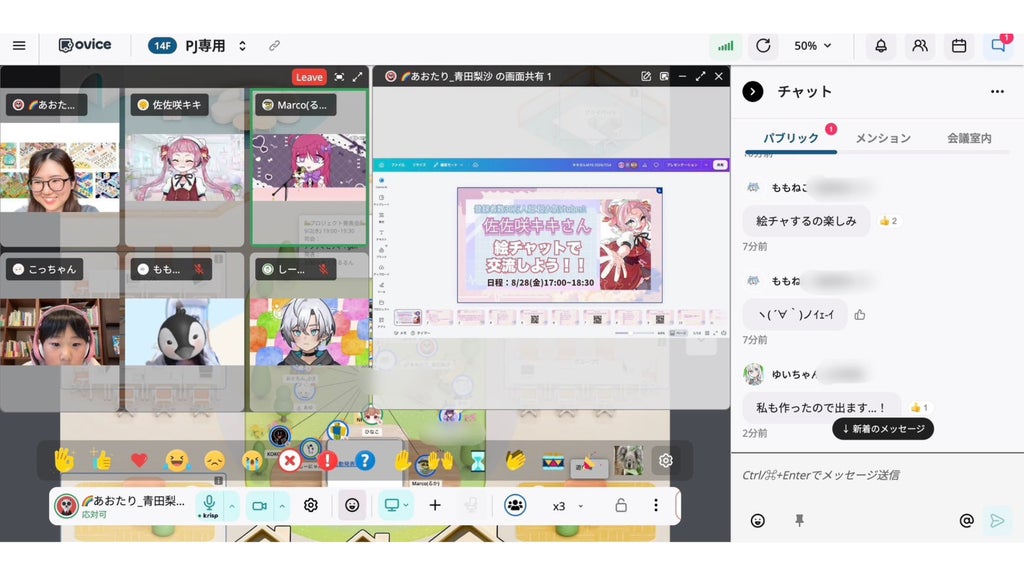Jump to 新着のメッセージ
This screenshot has height=576, width=1024.
(x=883, y=429)
